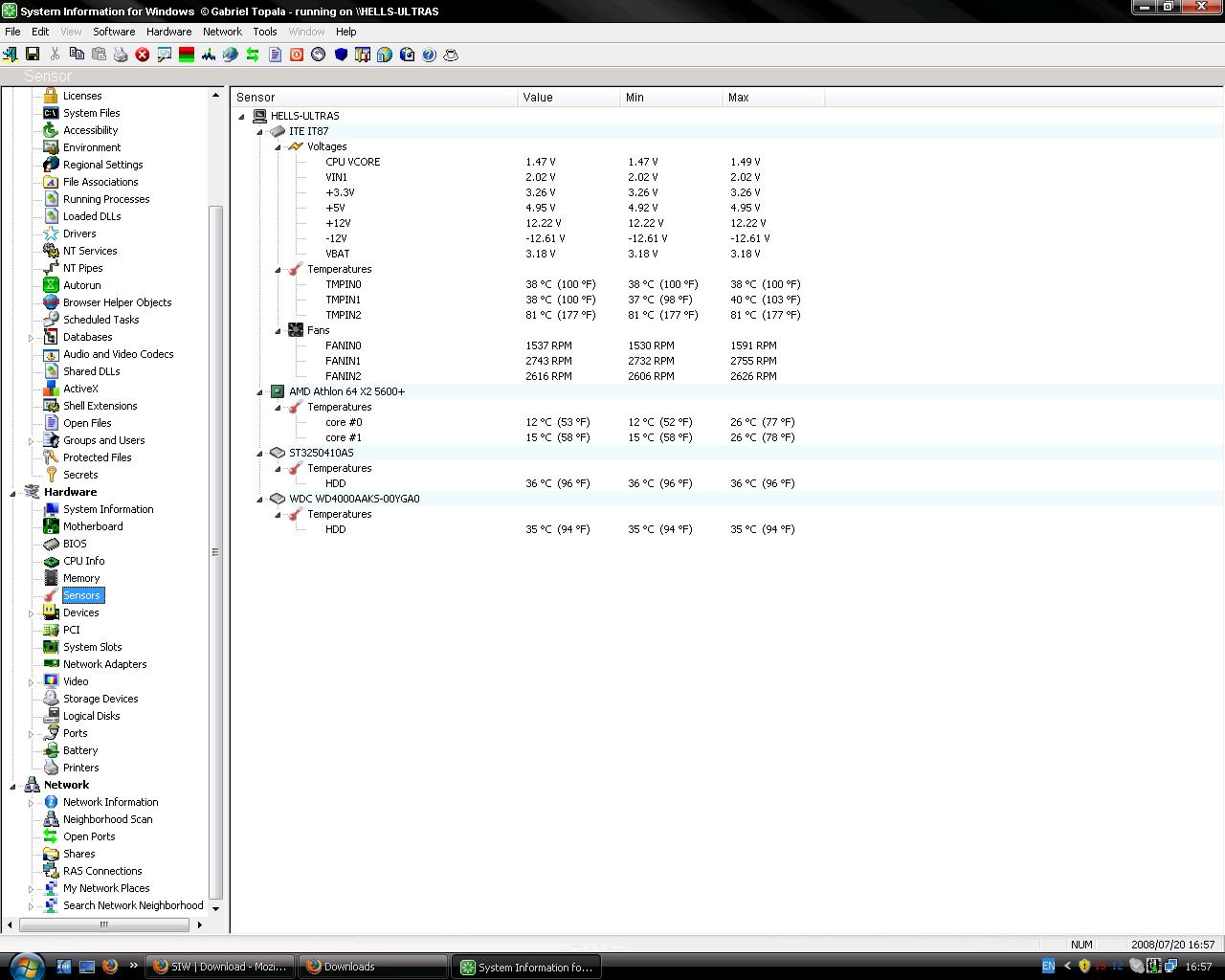Click the red X stop icon

[142, 55]
